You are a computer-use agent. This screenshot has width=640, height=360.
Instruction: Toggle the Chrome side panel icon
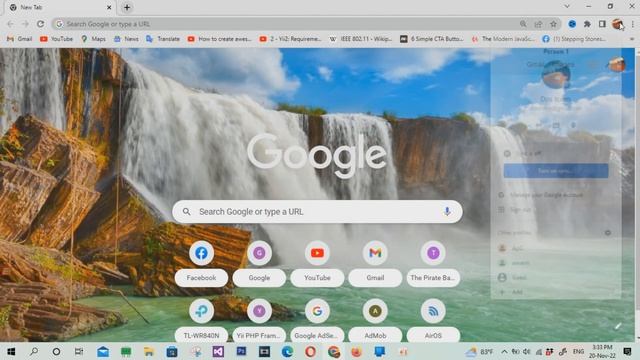[602, 24]
